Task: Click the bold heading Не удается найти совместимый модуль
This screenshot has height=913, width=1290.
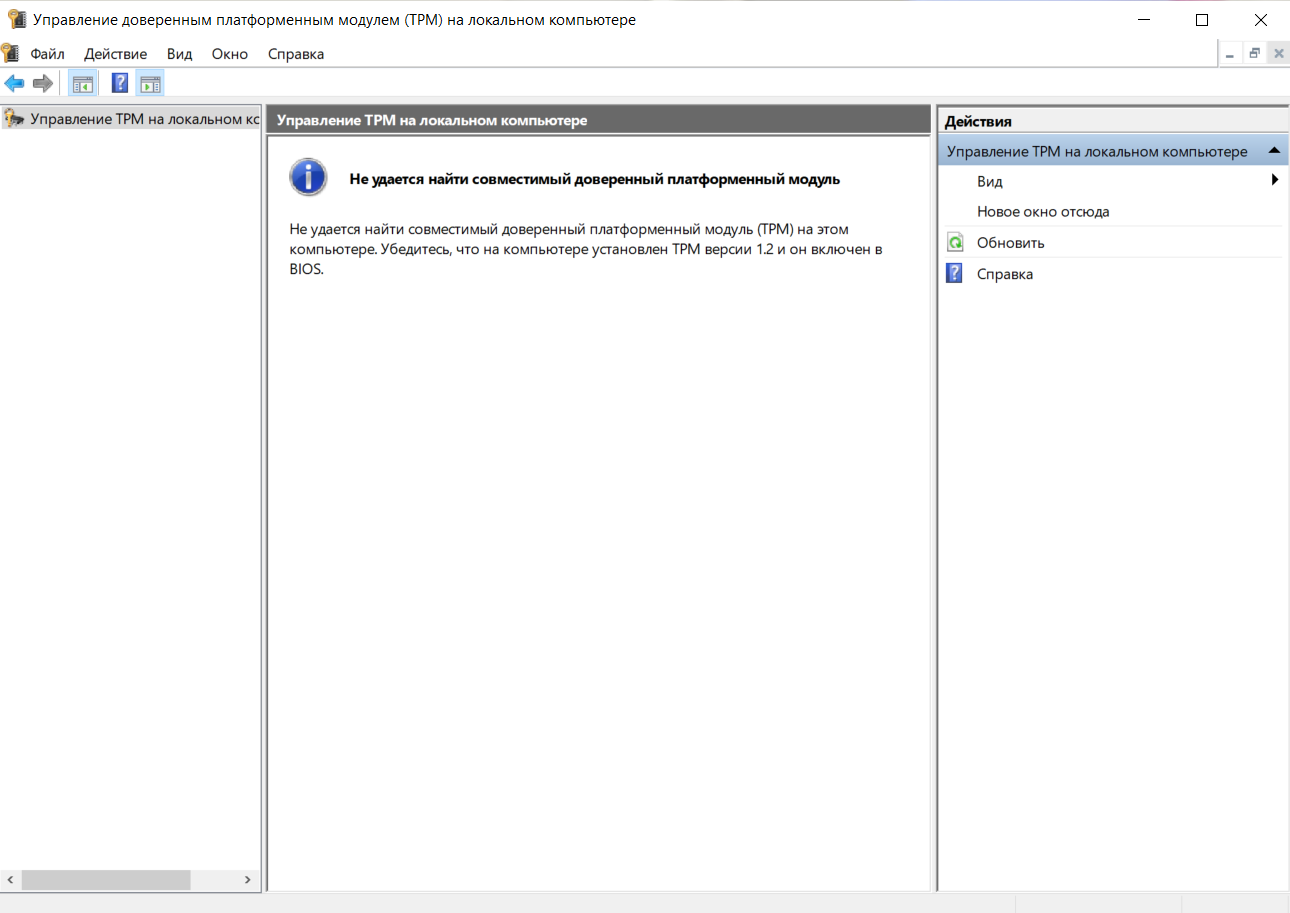Action: (x=594, y=180)
